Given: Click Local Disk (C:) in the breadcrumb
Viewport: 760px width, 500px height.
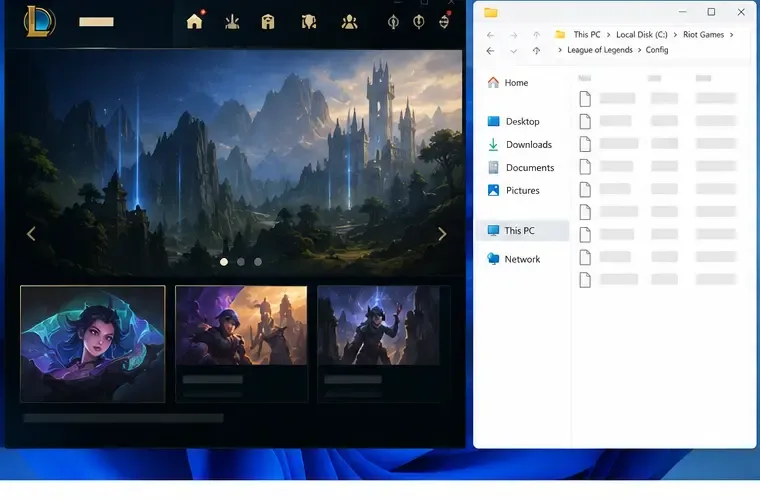Looking at the screenshot, I should click(642, 34).
